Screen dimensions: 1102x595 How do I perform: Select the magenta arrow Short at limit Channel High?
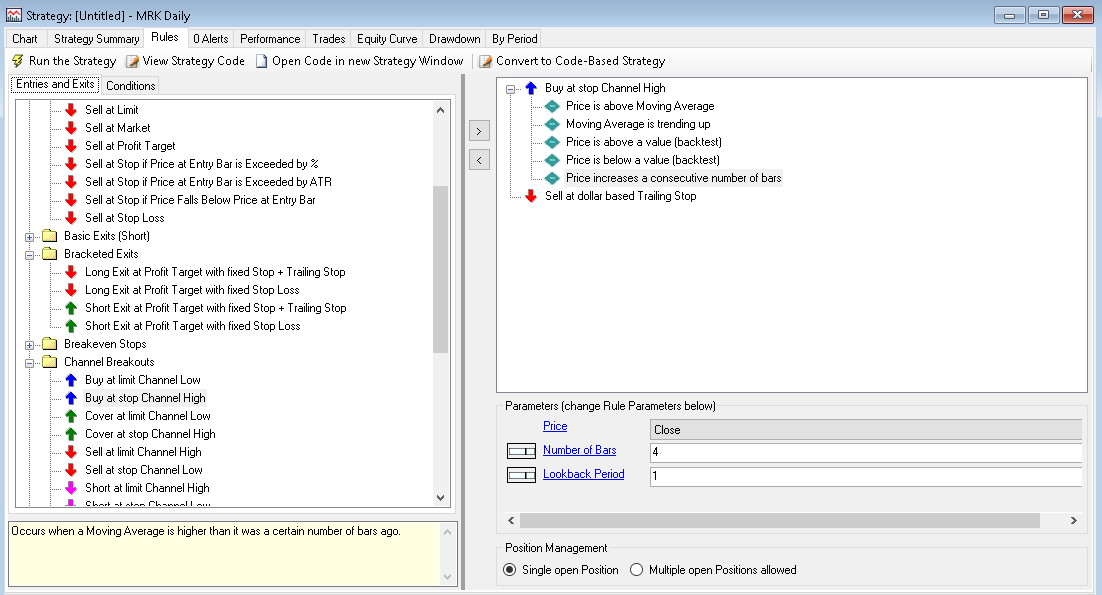coord(71,488)
